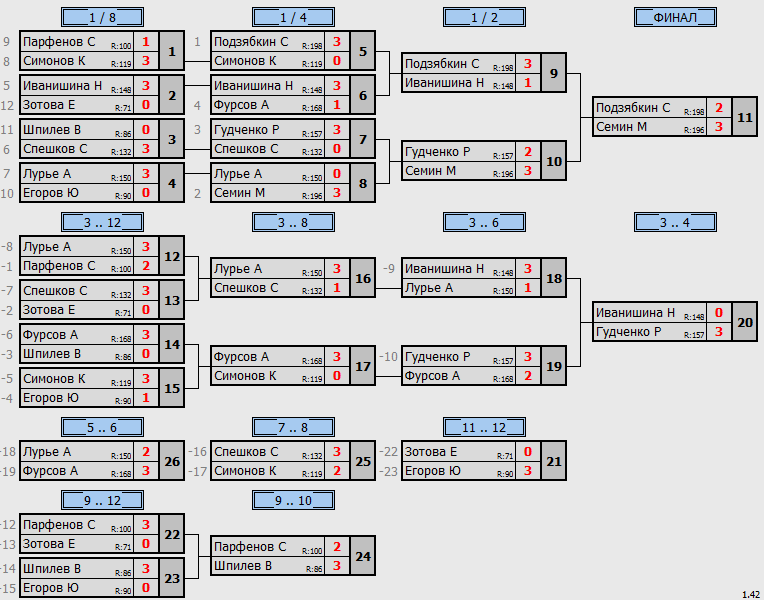Click 'Егоров Ю' in match 4
This screenshot has height=600, width=764.
pos(51,193)
